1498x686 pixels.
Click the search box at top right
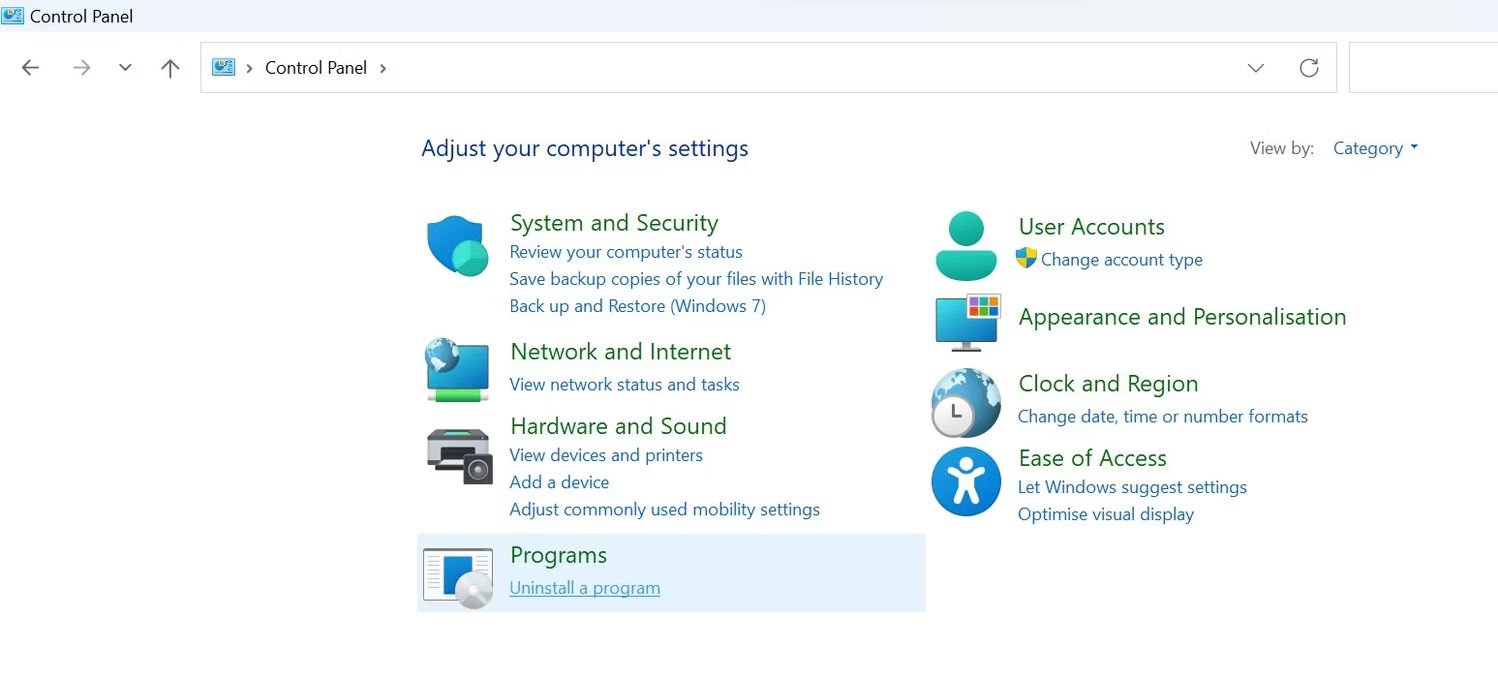[1423, 68]
